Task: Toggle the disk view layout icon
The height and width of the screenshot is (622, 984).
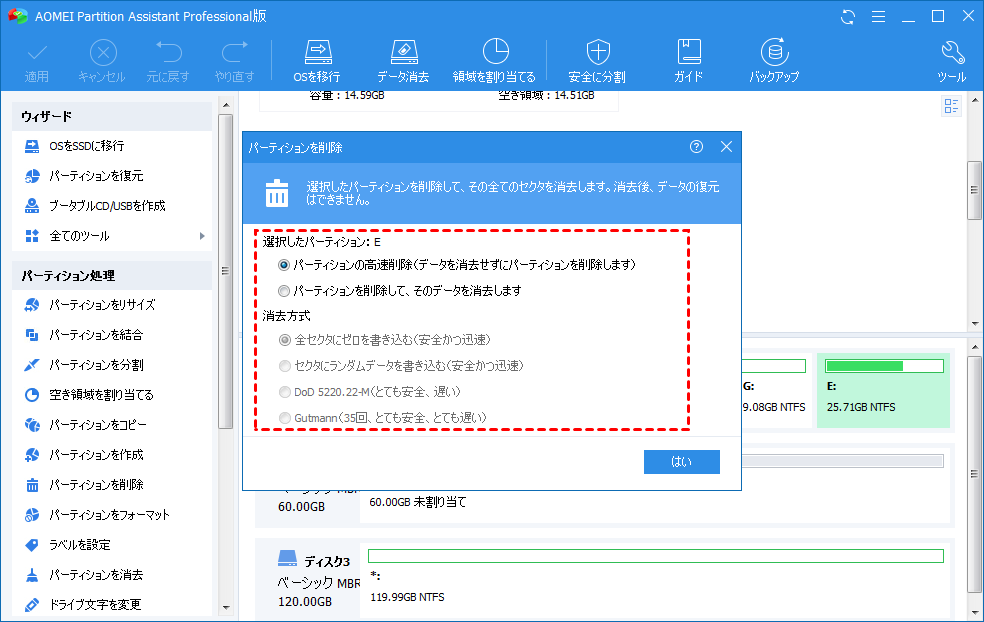Action: click(x=951, y=106)
